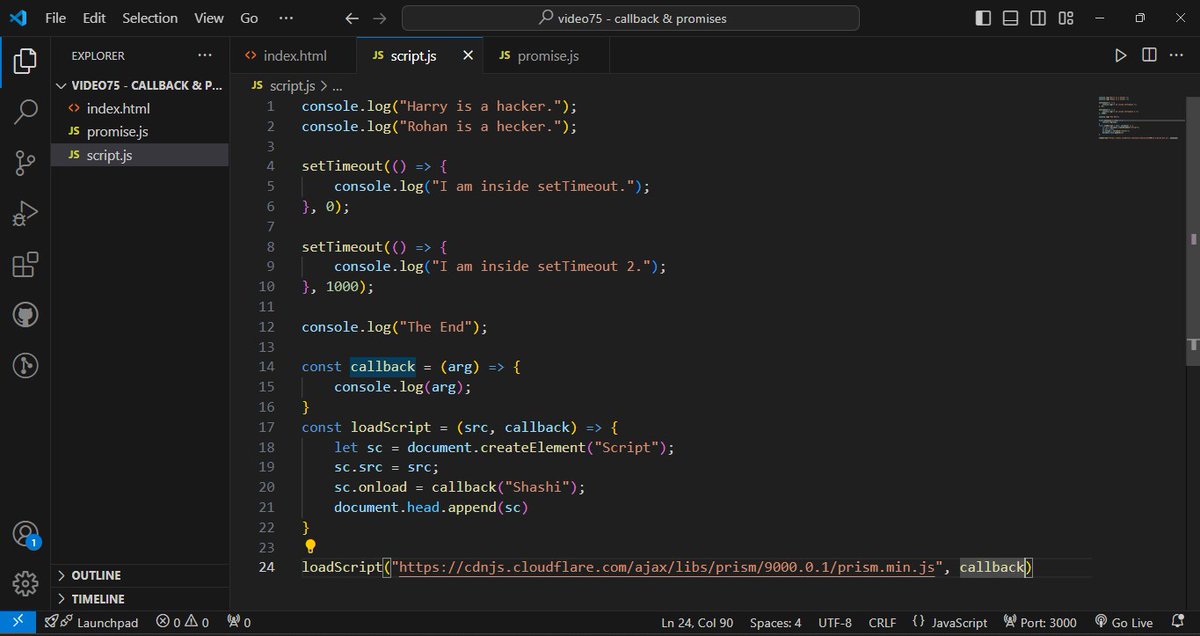The width and height of the screenshot is (1200, 636).
Task: Open Run and Debug view
Action: click(x=25, y=213)
